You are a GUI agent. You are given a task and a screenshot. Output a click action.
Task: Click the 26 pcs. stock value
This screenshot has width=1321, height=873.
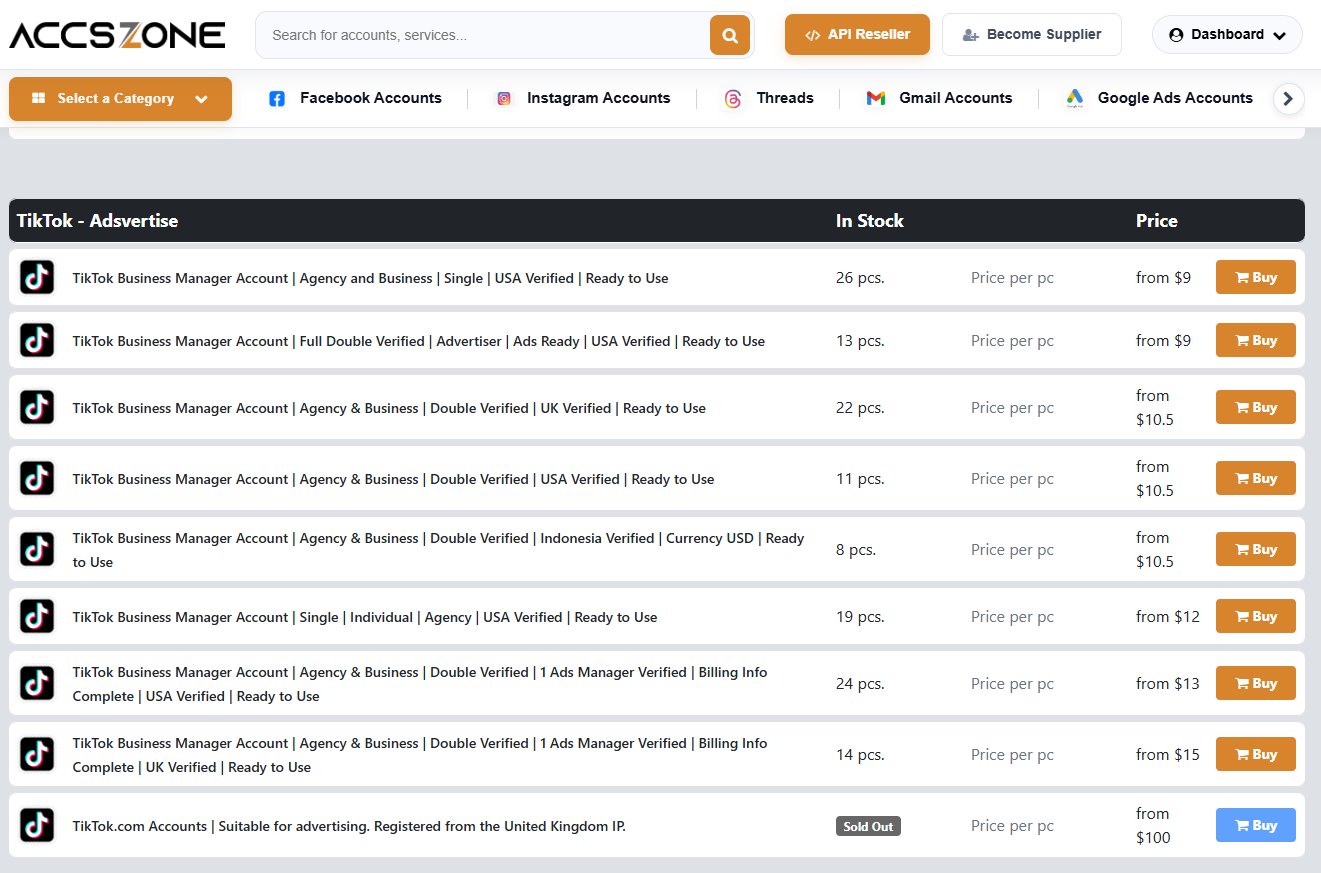pyautogui.click(x=860, y=278)
